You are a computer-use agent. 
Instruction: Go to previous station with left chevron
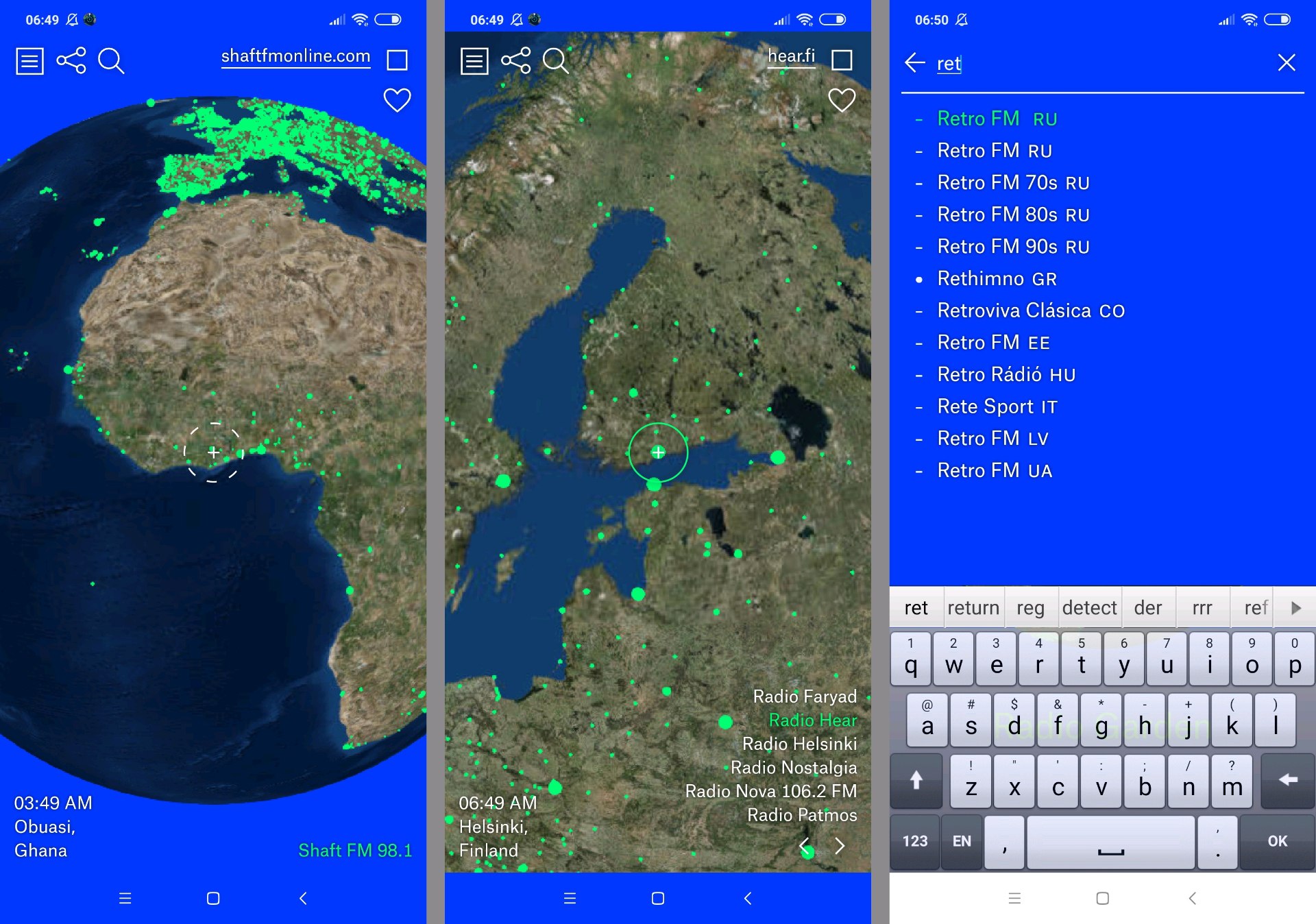805,846
